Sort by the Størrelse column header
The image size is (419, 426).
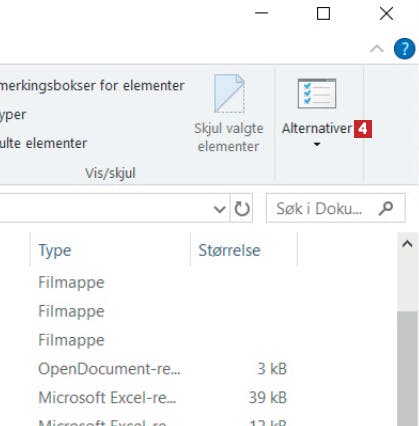coord(244,250)
